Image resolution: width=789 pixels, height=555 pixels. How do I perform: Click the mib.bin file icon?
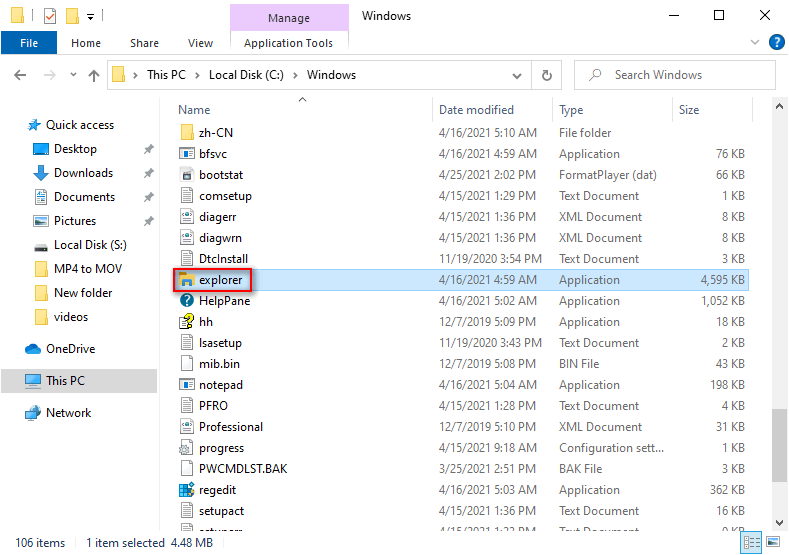coord(187,363)
